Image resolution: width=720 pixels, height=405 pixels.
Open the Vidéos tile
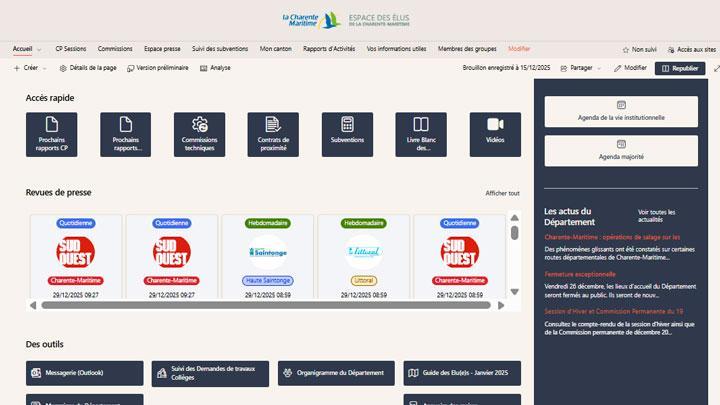[x=495, y=135]
